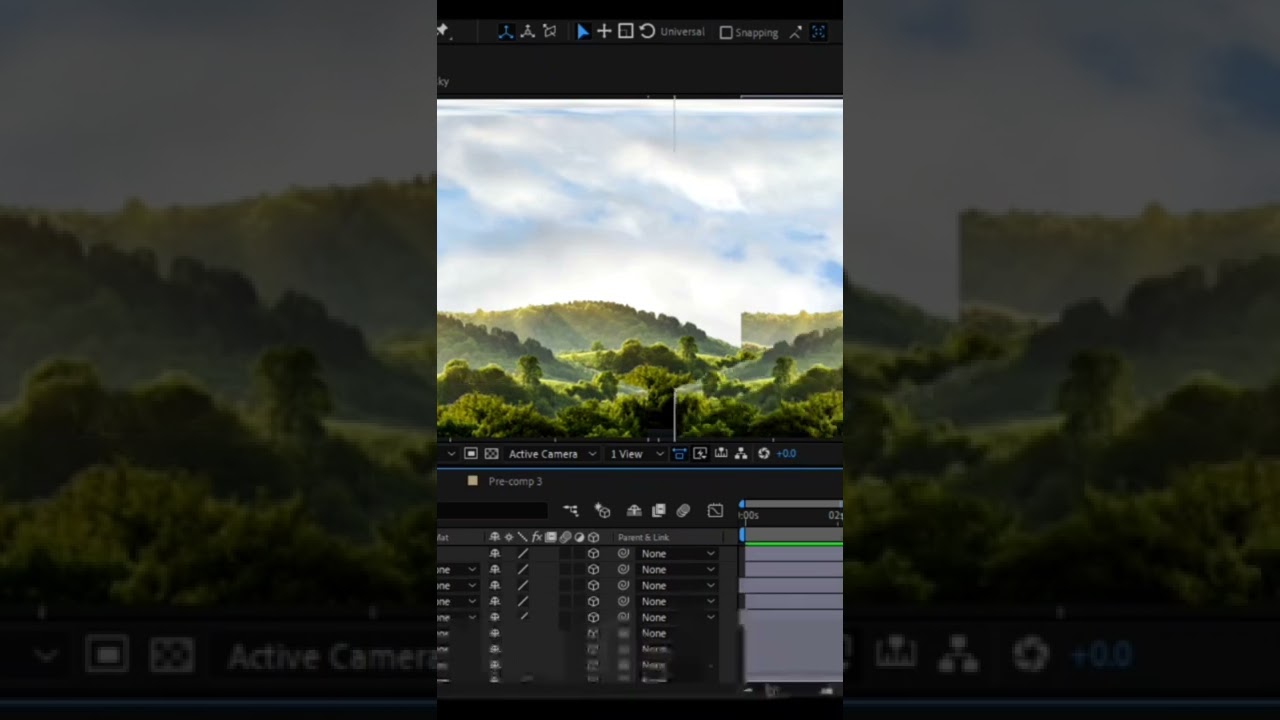Viewport: 1280px width, 720px height.
Task: Click the fx Effects column header icon
Action: click(x=537, y=538)
